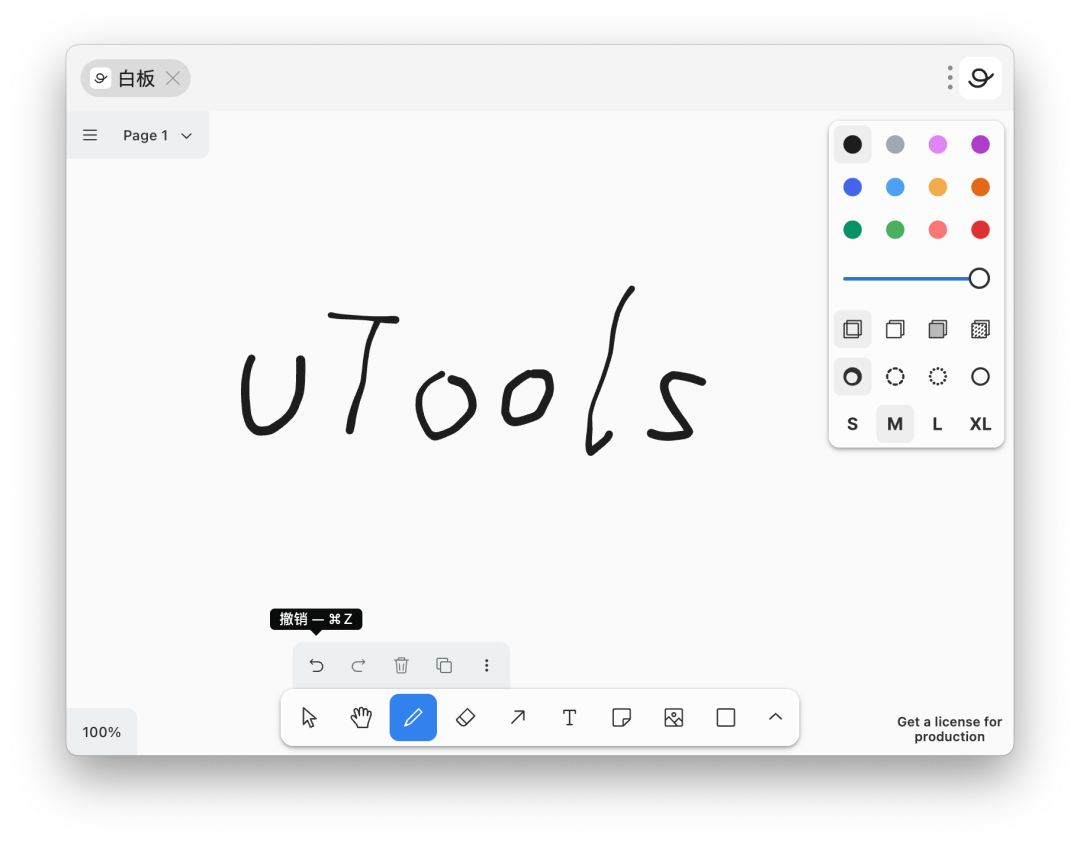Image resolution: width=1080 pixels, height=843 pixels.
Task: Click the uTools logo button top right
Action: [x=981, y=78]
